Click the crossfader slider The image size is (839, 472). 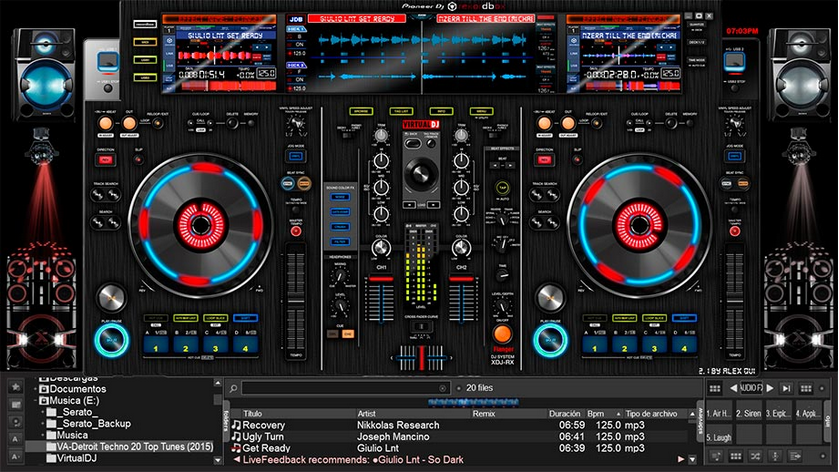pos(421,357)
